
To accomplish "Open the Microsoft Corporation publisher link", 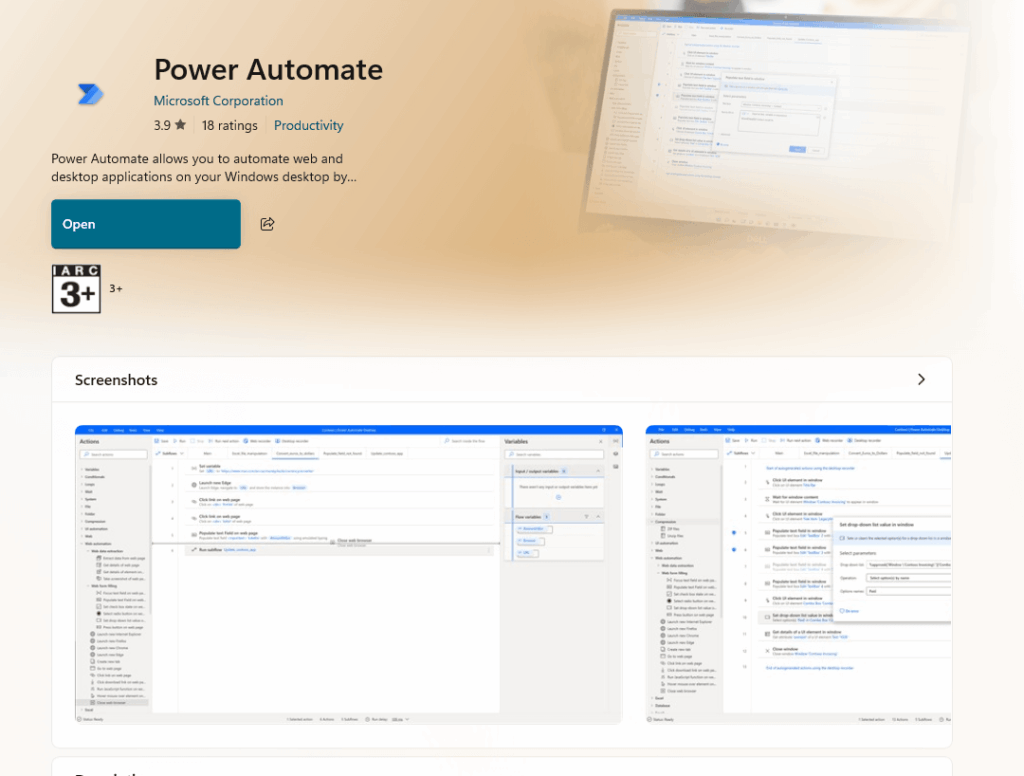I will (218, 101).
